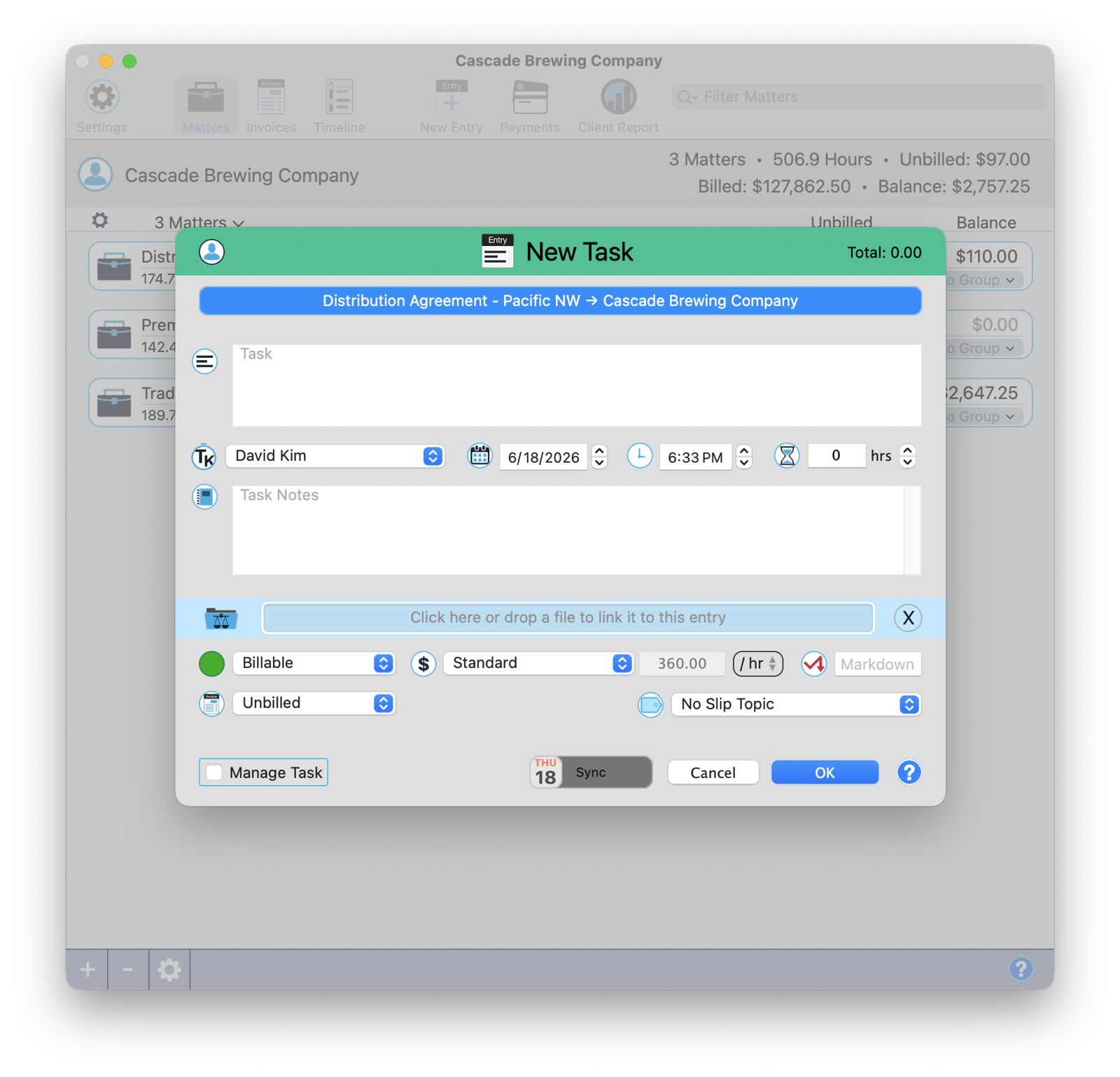This screenshot has height=1077, width=1120.
Task: Open the Group dropdown on the $110.00 matter
Action: click(x=986, y=280)
